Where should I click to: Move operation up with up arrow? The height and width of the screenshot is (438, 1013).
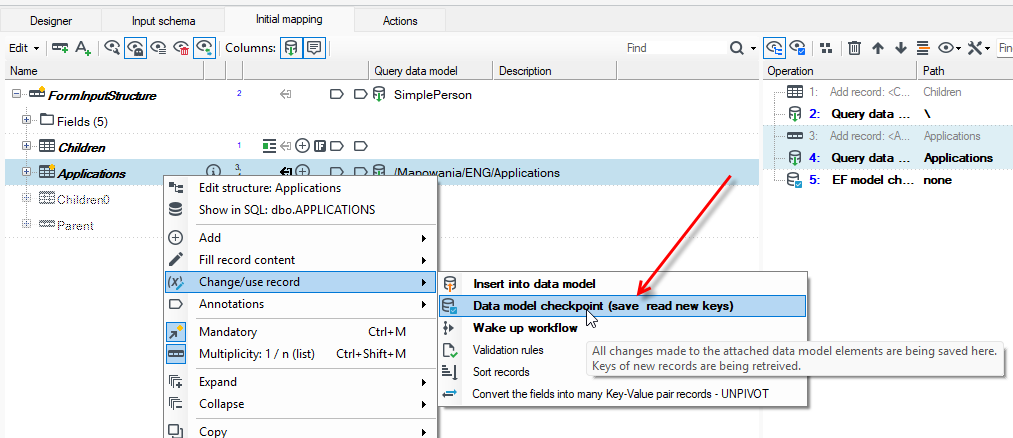877,47
